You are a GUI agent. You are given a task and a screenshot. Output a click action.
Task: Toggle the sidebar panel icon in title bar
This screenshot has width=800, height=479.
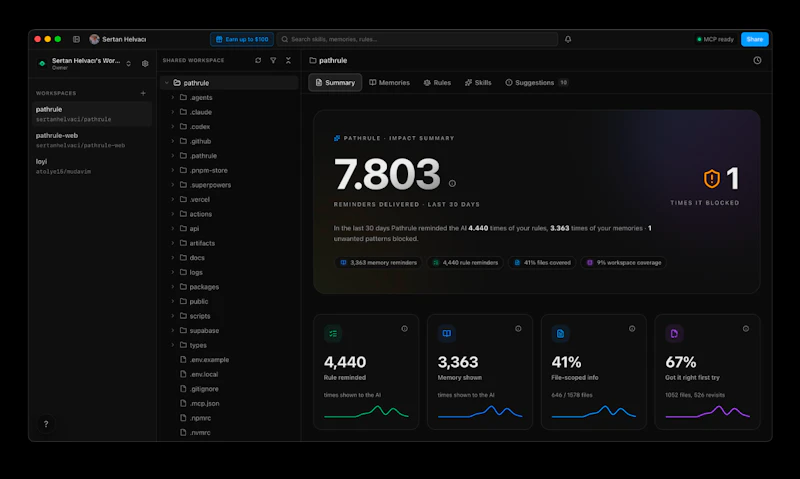click(76, 39)
